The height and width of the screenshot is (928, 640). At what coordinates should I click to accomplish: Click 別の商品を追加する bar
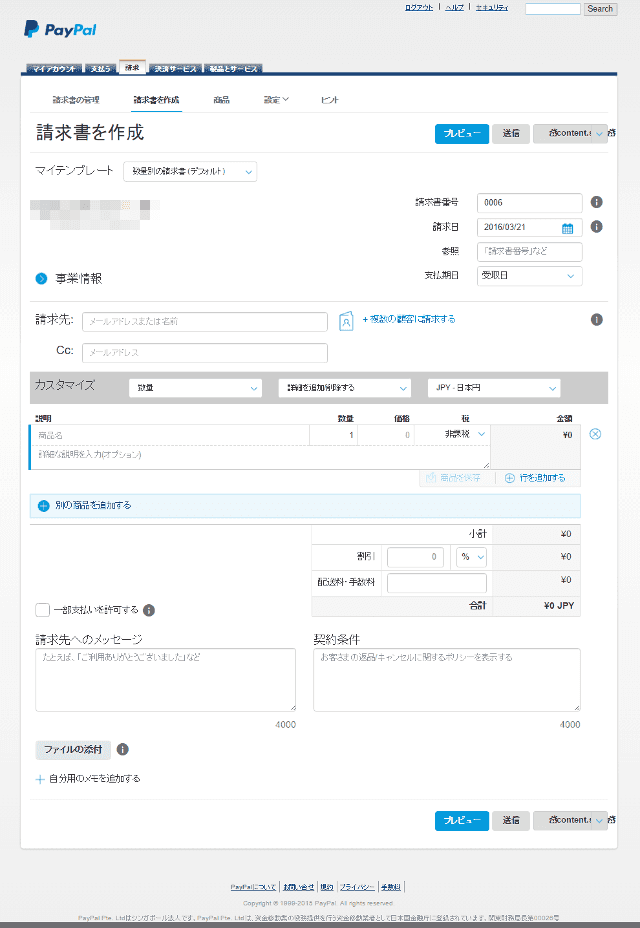(305, 506)
